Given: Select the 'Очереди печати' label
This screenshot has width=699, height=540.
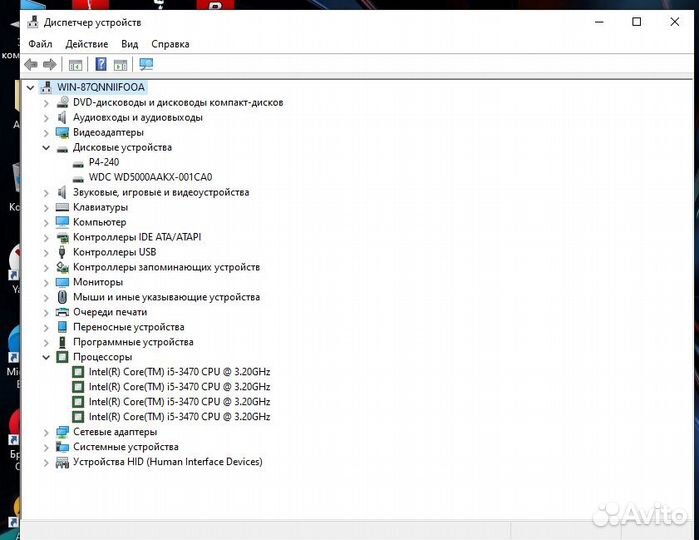Looking at the screenshot, I should coord(110,312).
